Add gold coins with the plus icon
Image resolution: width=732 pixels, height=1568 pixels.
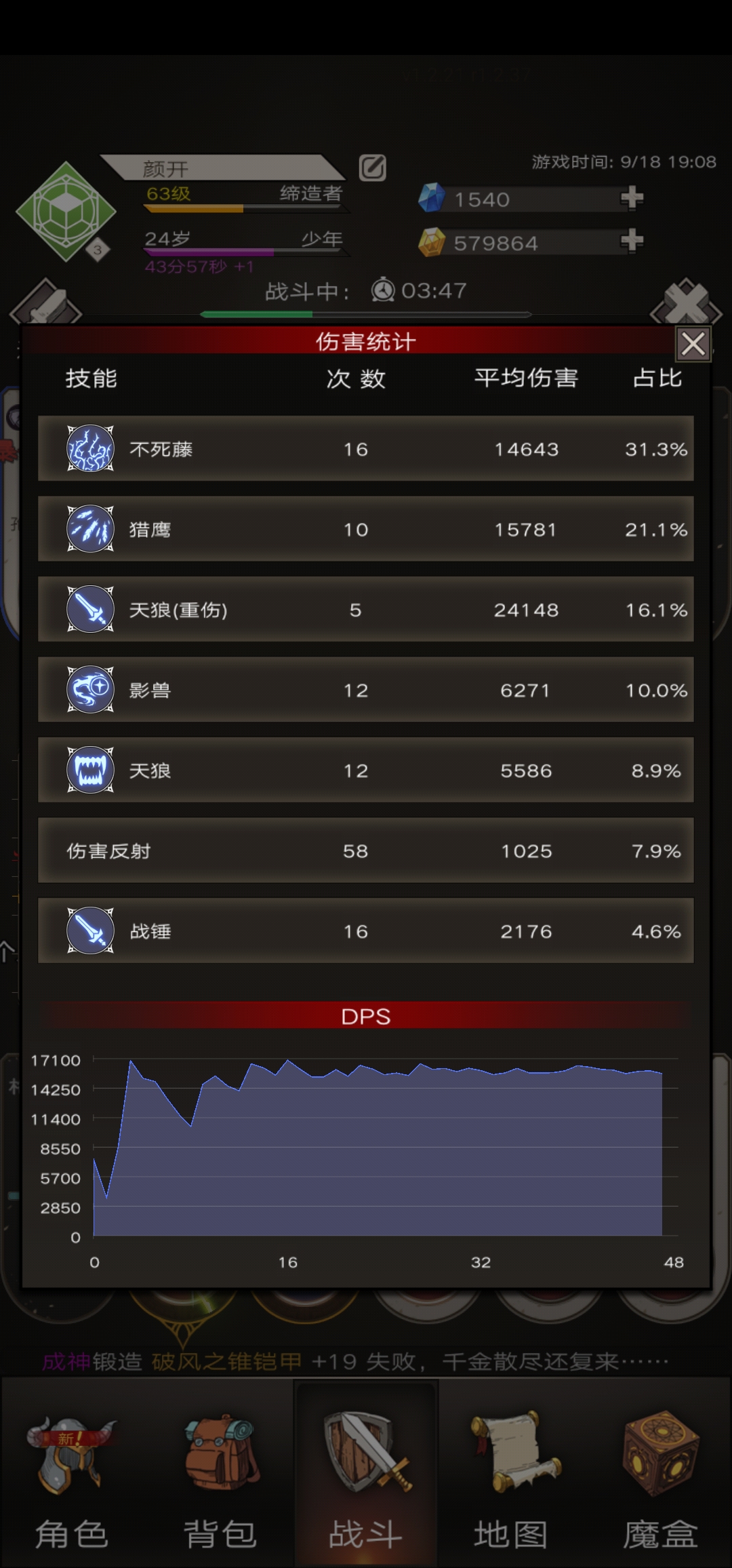click(x=632, y=241)
